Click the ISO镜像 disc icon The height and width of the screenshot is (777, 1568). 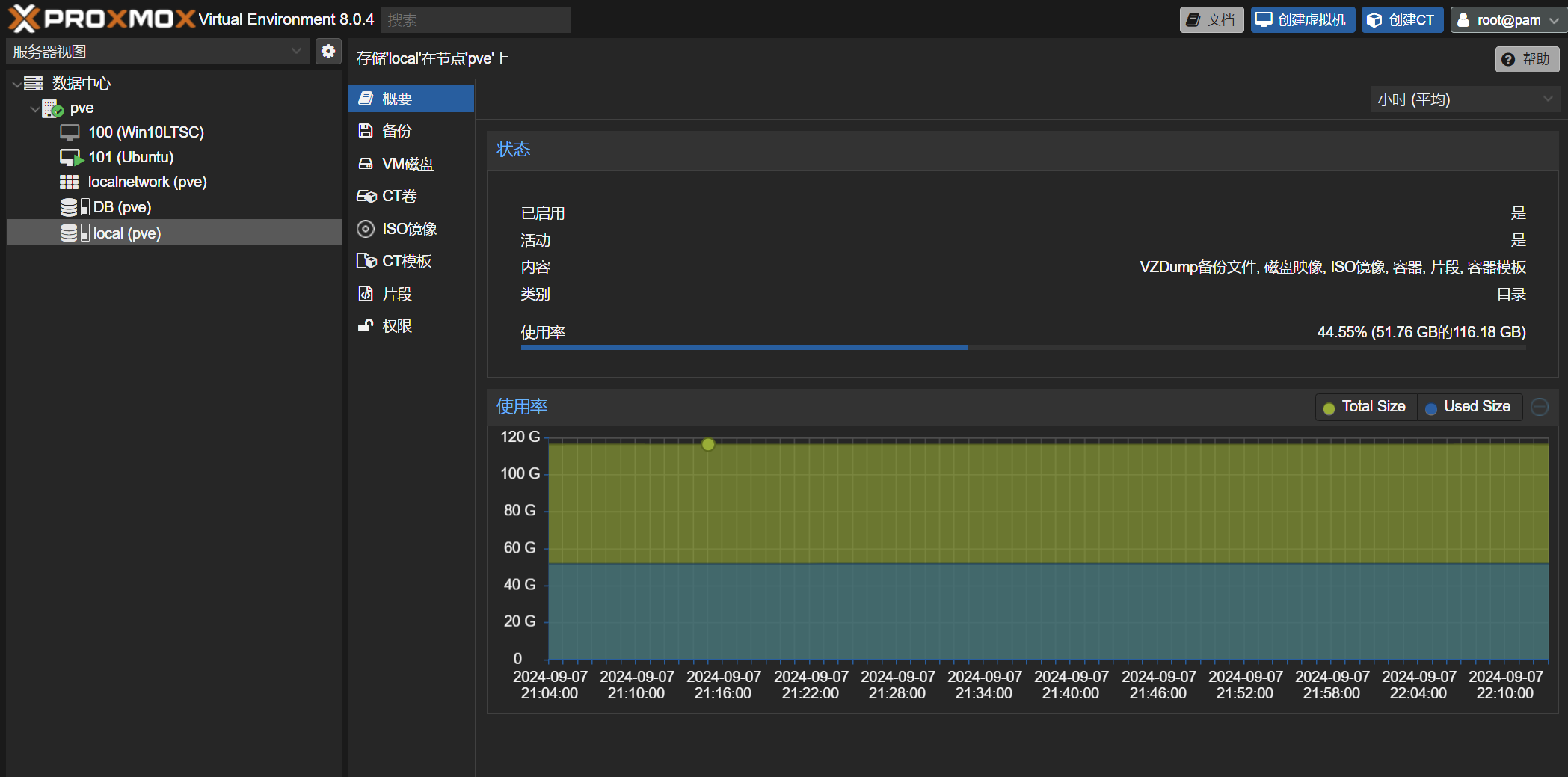pyautogui.click(x=366, y=229)
